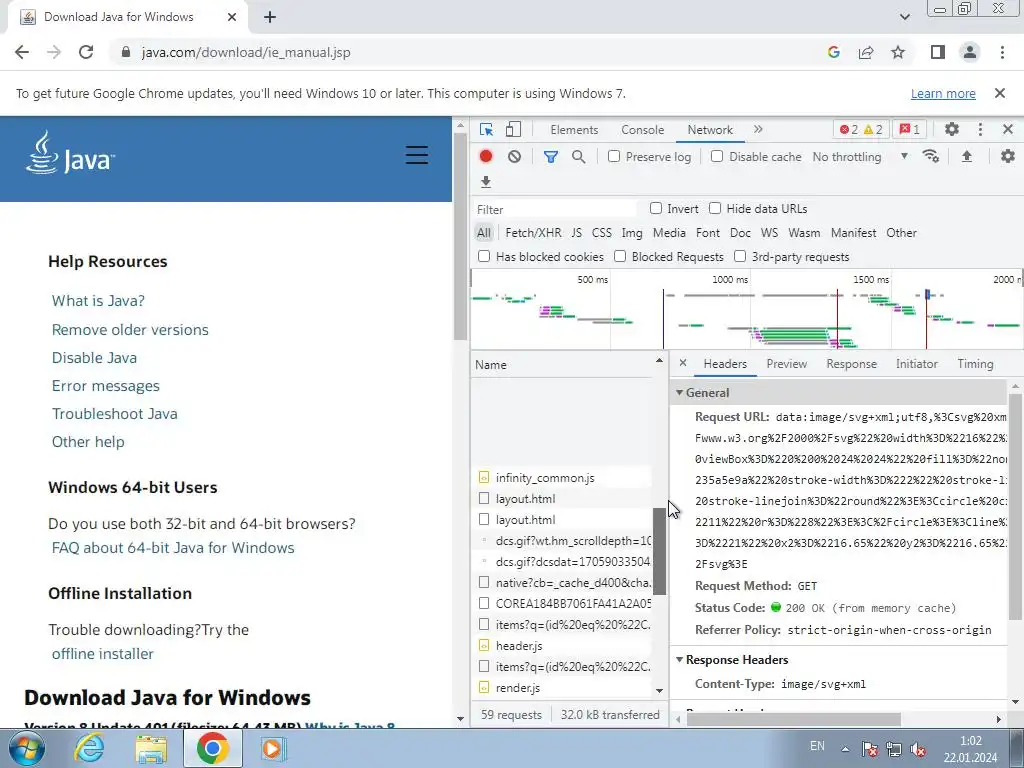The height and width of the screenshot is (768, 1024).
Task: Toggle the network filter funnel icon
Action: pyautogui.click(x=551, y=157)
